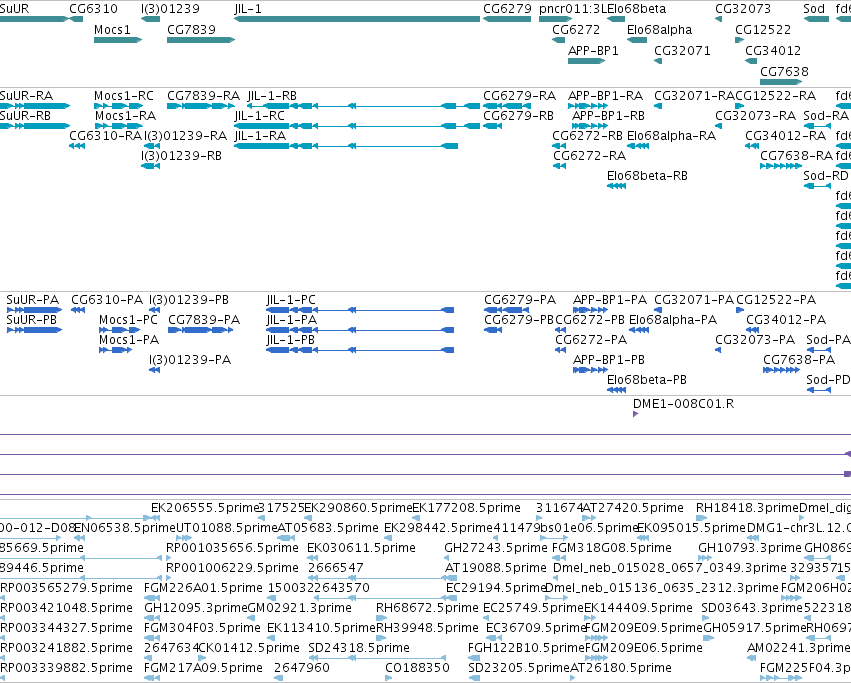This screenshot has height=683, width=851.
Task: Open the SuUR-RA transcript label
Action: [x=27, y=96]
